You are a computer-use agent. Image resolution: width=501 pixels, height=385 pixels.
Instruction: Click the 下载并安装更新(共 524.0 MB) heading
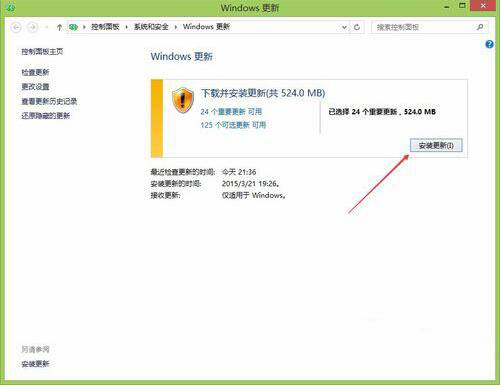click(x=263, y=93)
